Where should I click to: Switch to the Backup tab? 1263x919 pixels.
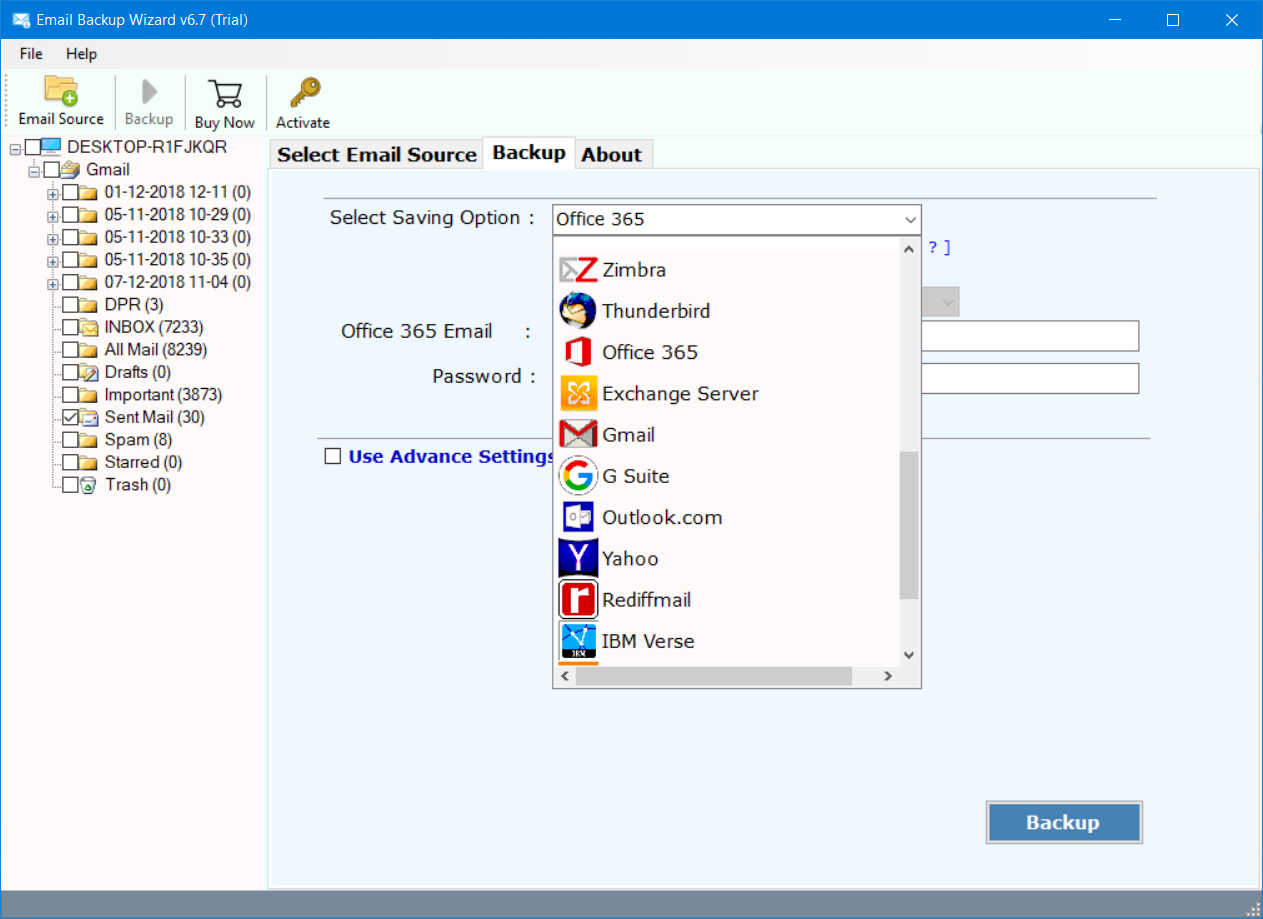(x=529, y=153)
